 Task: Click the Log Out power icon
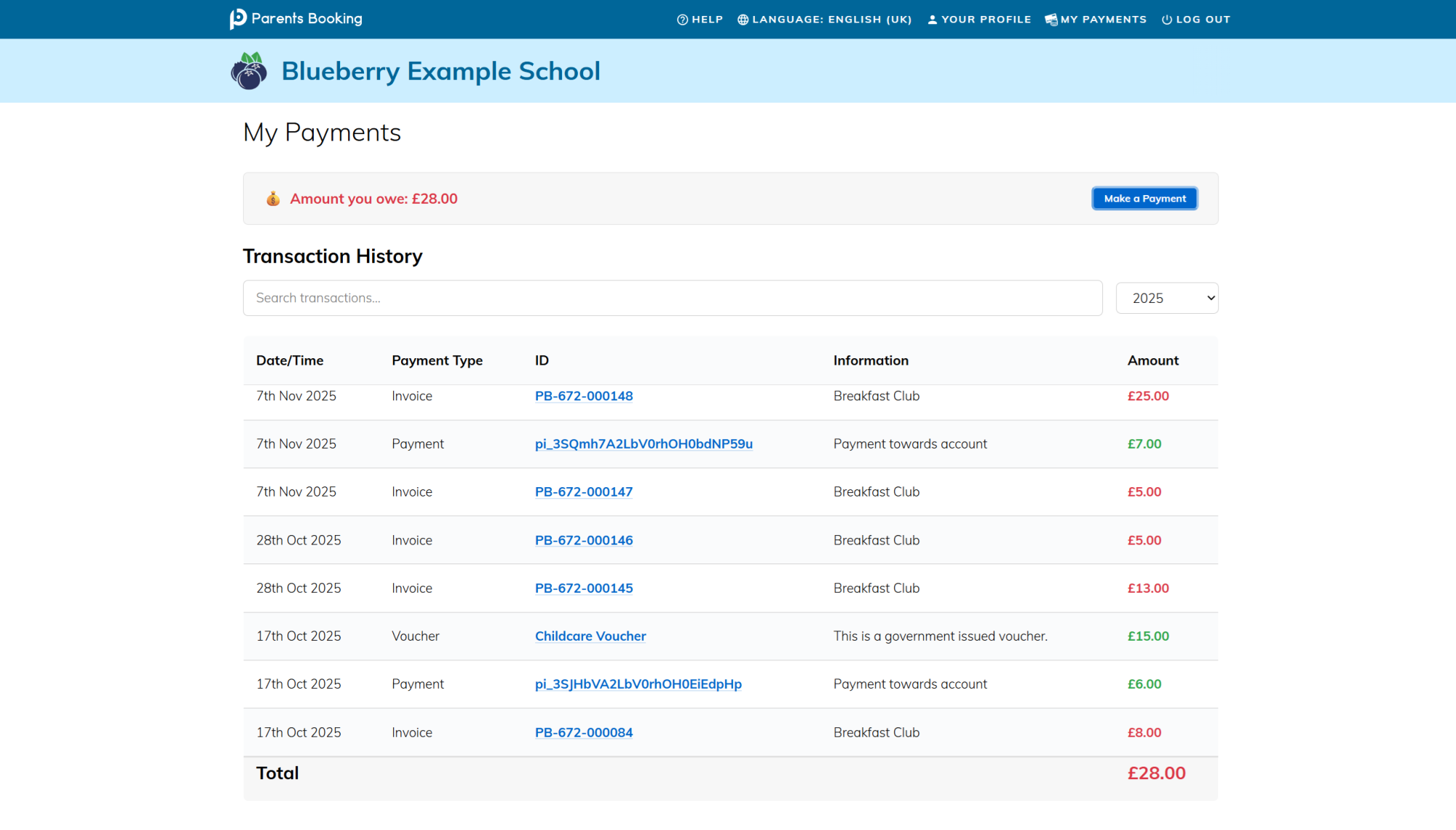coord(1166,20)
